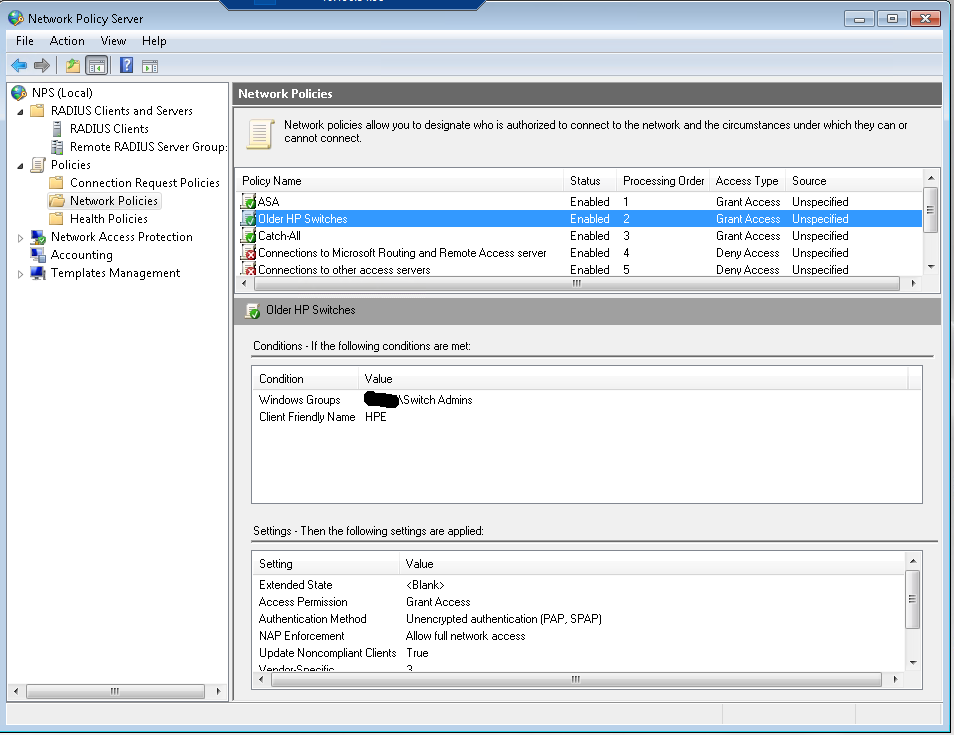Screen dimensions: 954x735
Task: Toggle the Show/Hide Action Pane icon
Action: tap(150, 66)
